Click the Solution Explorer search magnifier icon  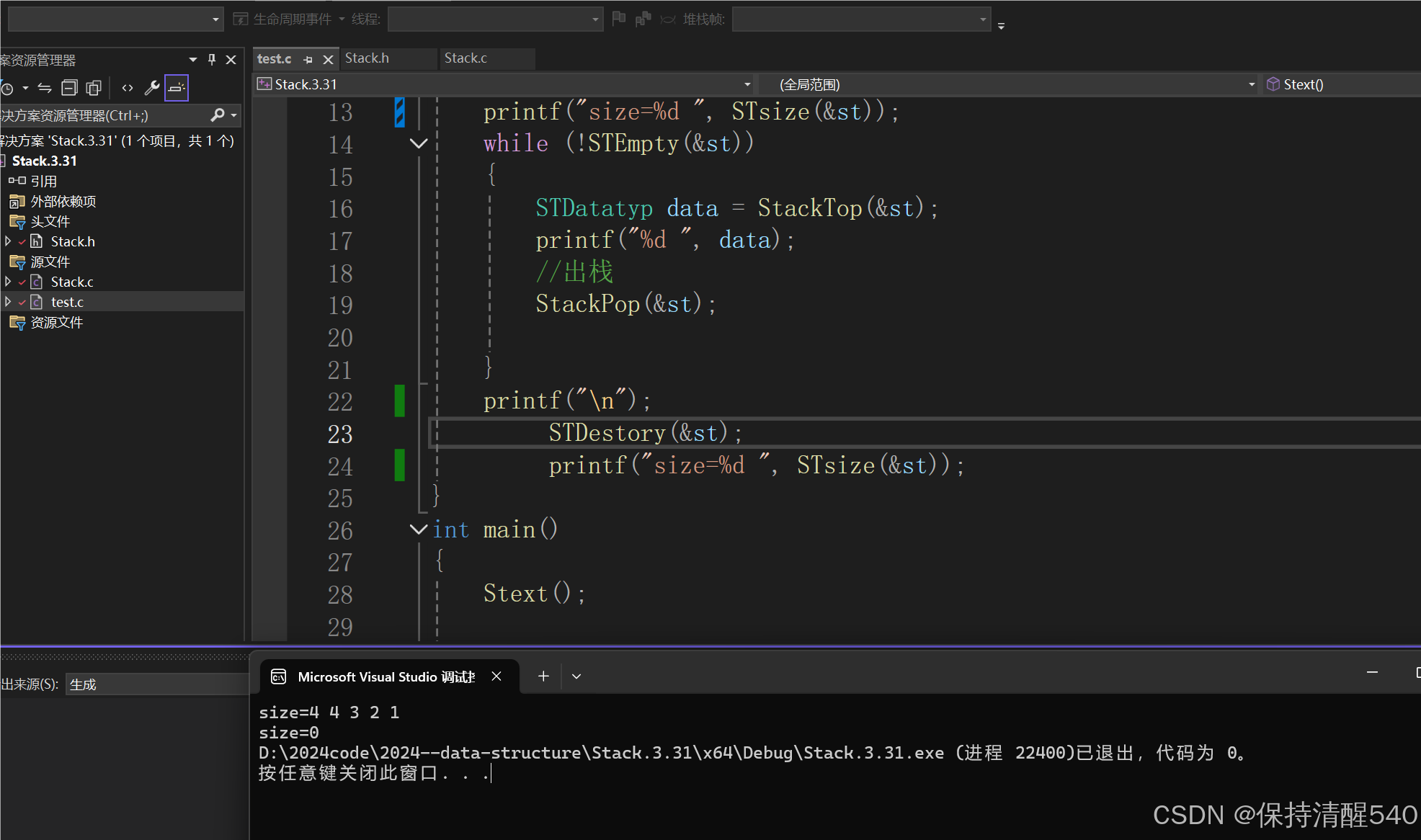[x=218, y=115]
